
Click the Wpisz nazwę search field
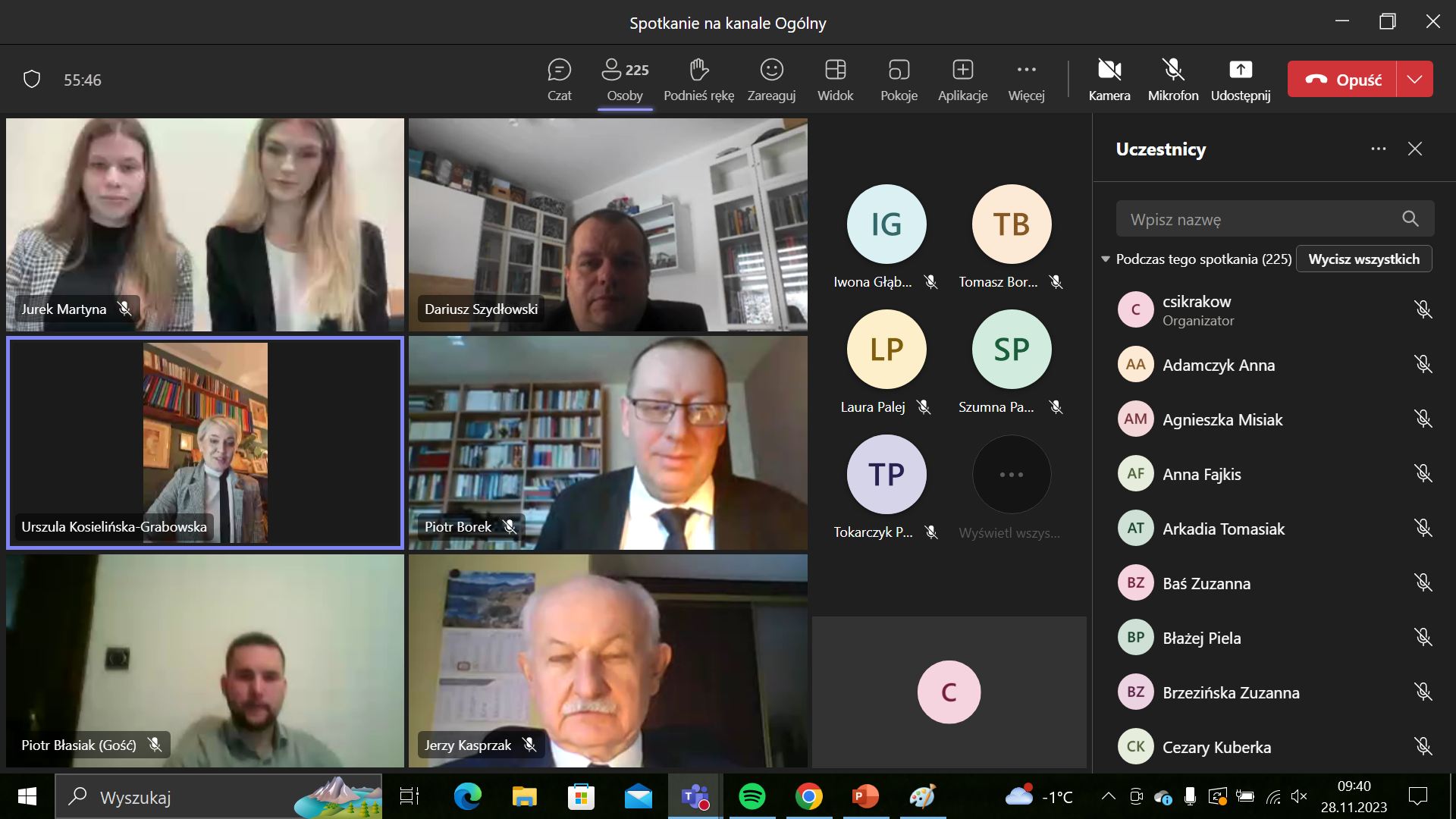(x=1259, y=219)
